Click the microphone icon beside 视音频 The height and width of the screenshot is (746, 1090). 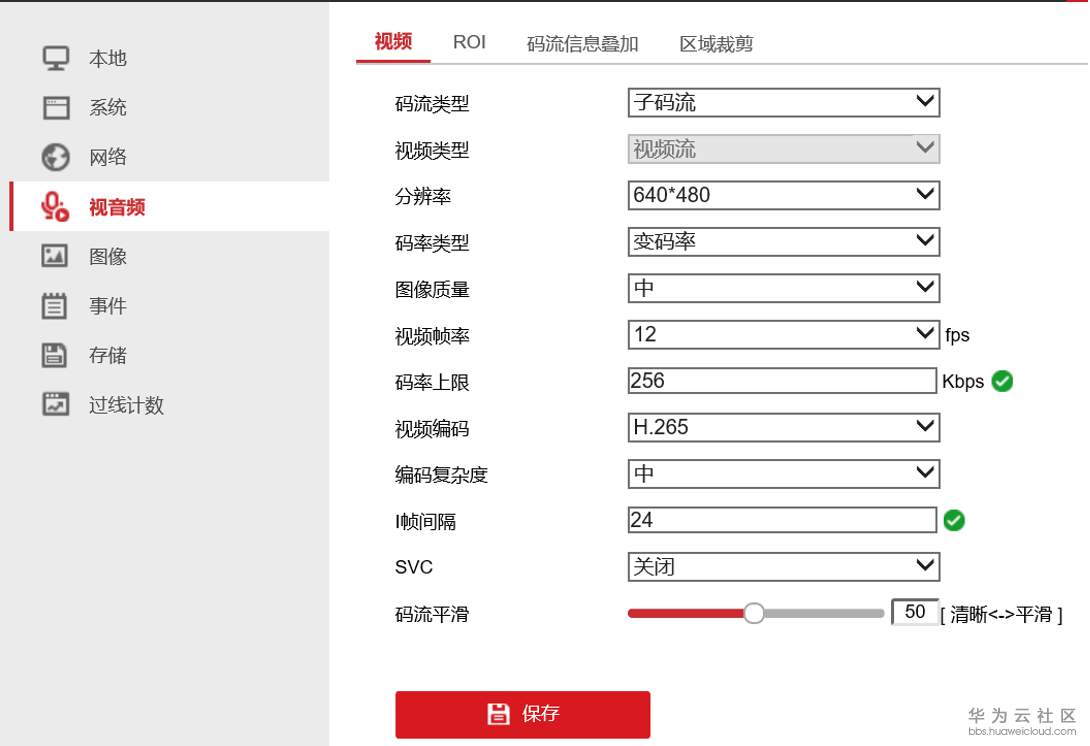pos(55,206)
